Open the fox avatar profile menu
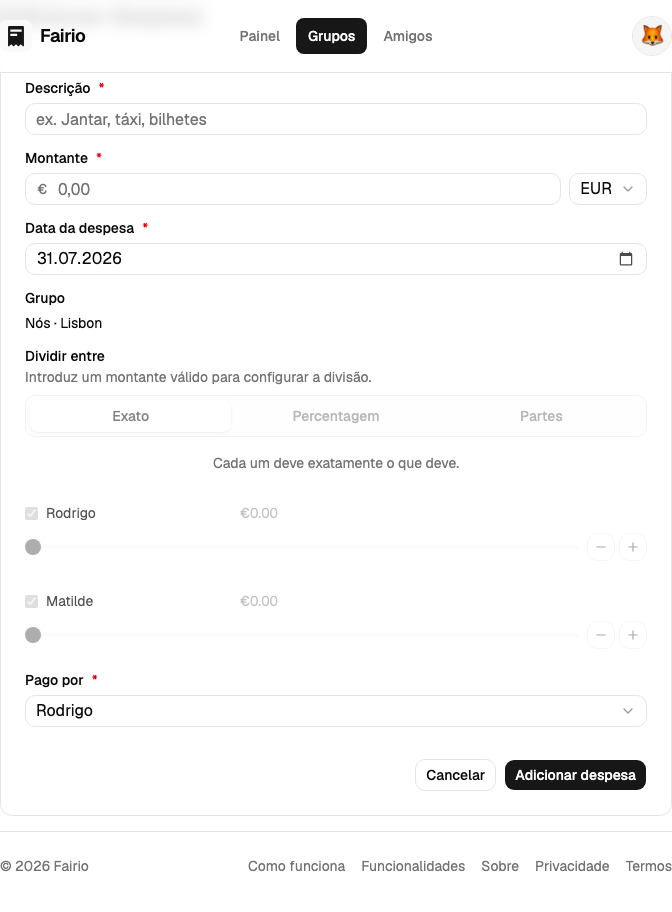672x912 pixels. (x=652, y=36)
